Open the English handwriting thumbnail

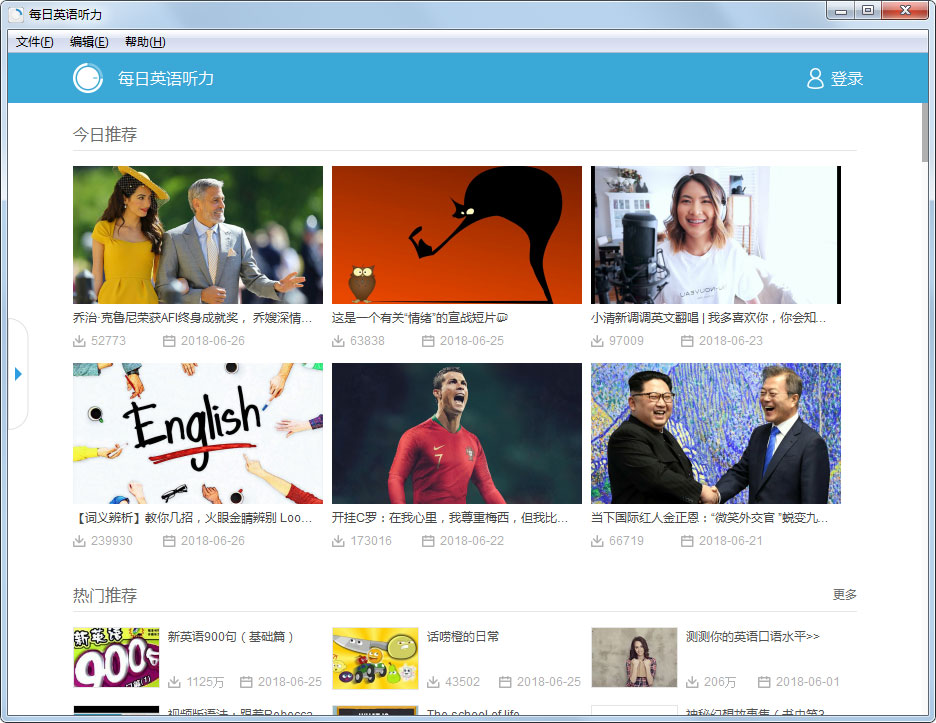(198, 433)
